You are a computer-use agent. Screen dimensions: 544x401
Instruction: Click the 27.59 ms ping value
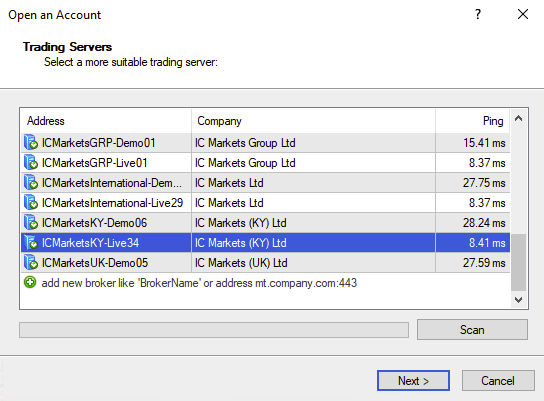(x=484, y=263)
